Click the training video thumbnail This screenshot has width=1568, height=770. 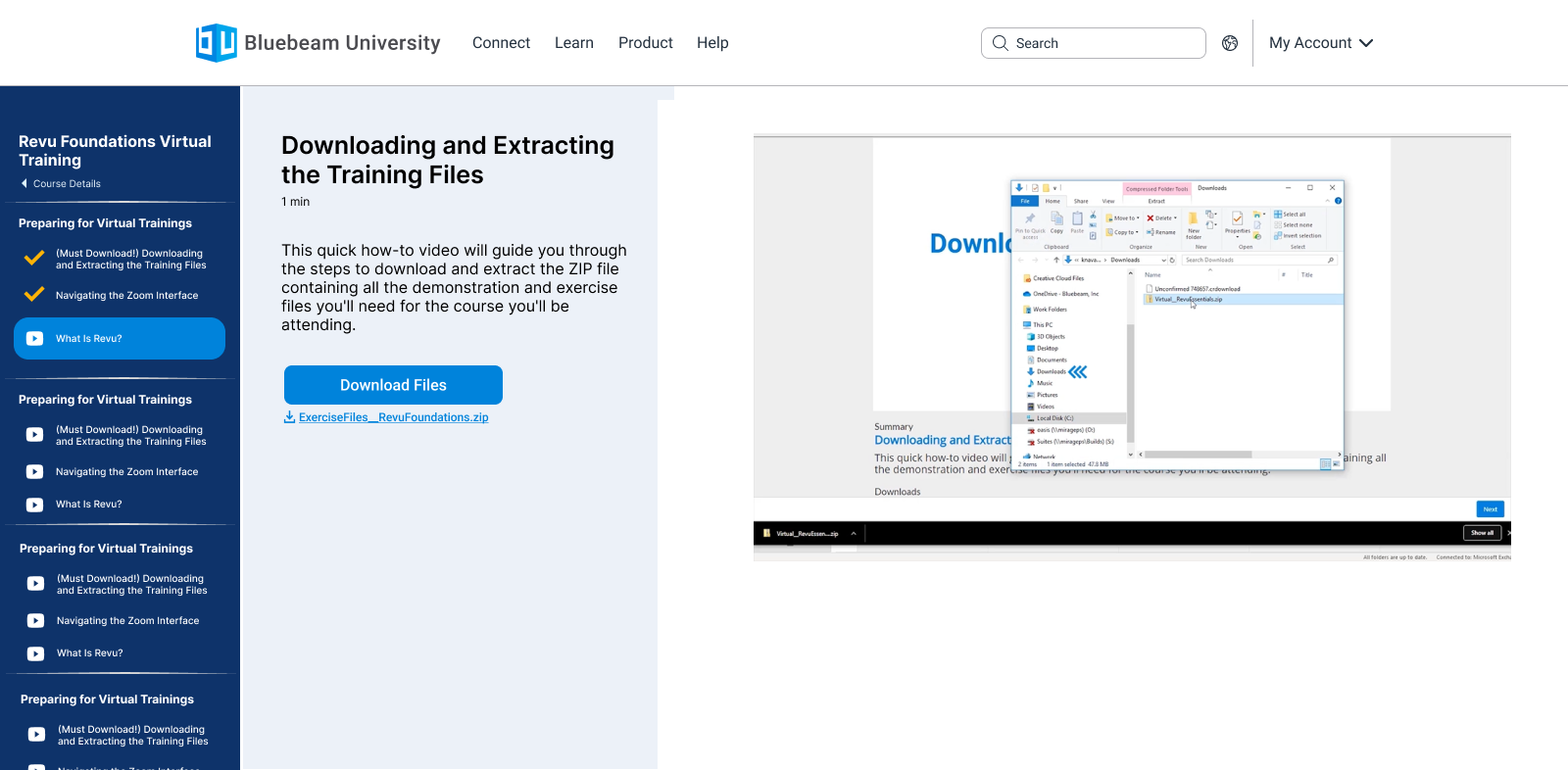pyautogui.click(x=1132, y=348)
